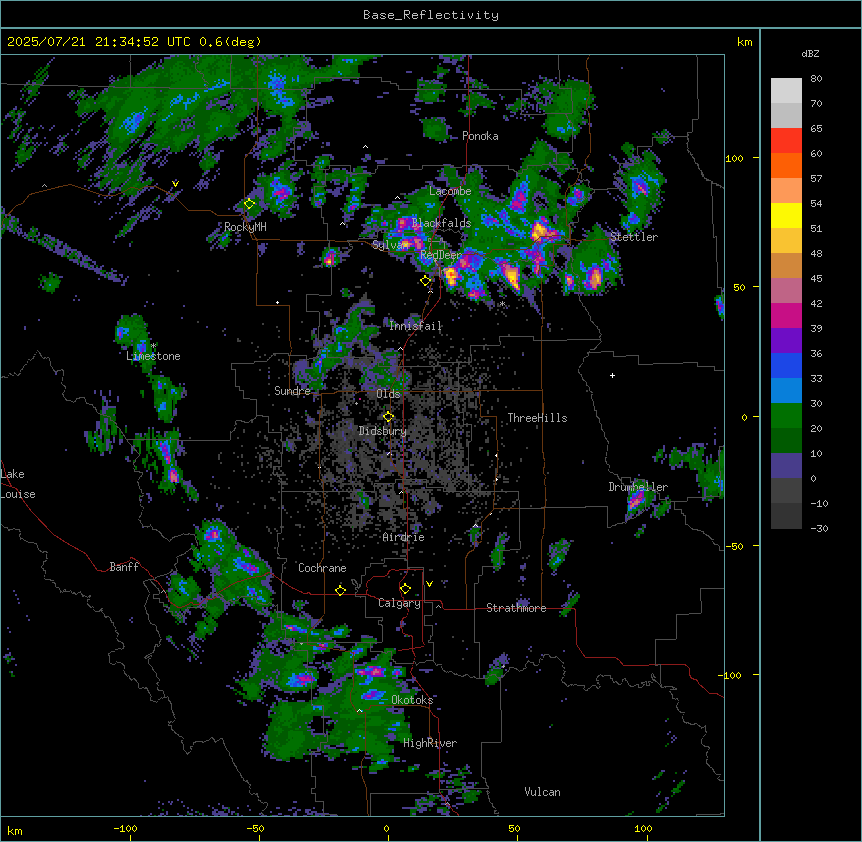Click the Stettler city label
Viewport: 862px width, 842px height.
pyautogui.click(x=634, y=237)
